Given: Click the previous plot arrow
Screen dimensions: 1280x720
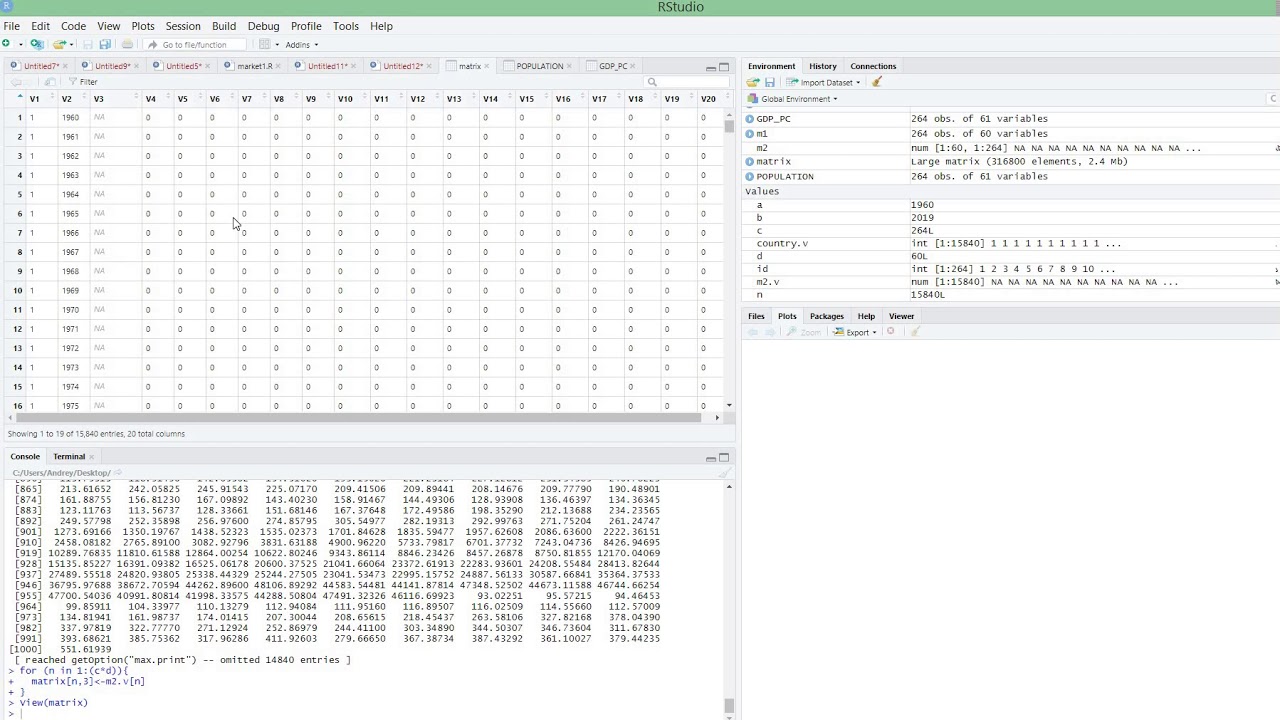Looking at the screenshot, I should click(x=753, y=332).
